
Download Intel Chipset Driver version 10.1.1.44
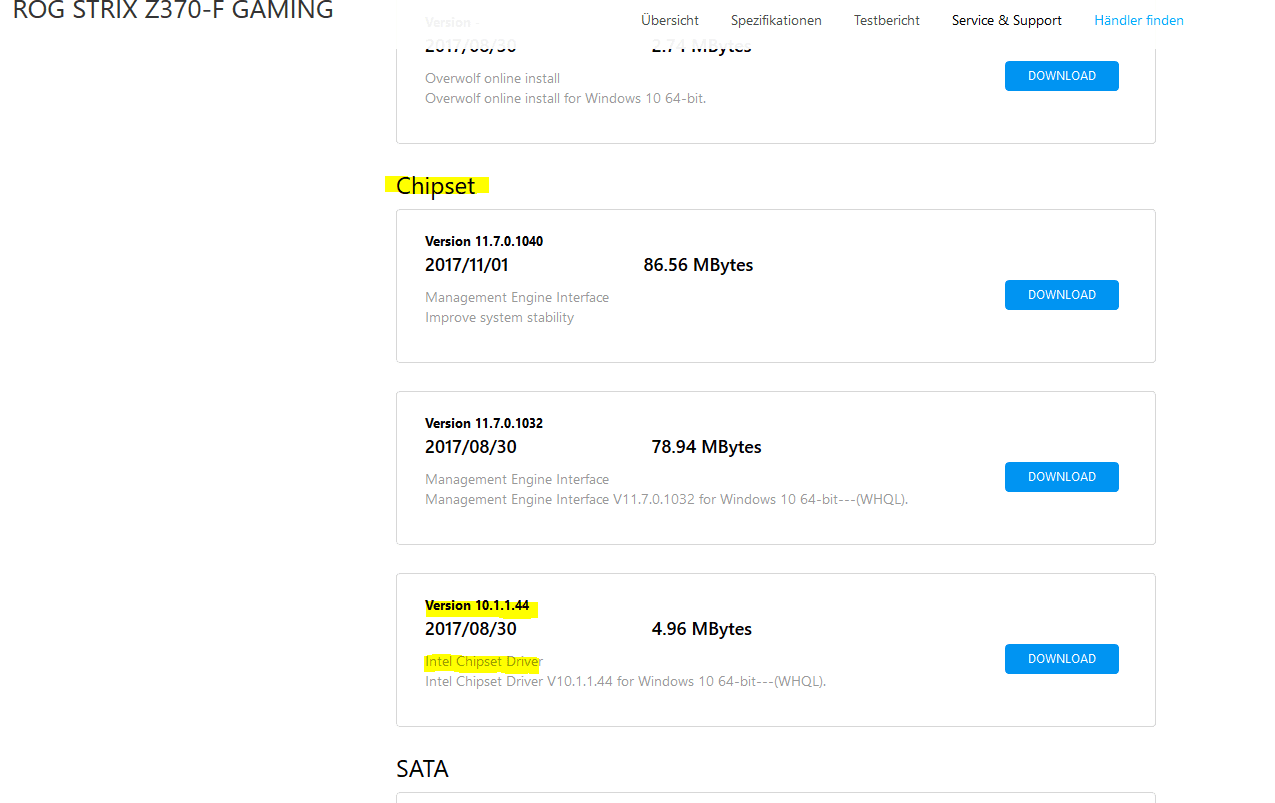point(1062,659)
